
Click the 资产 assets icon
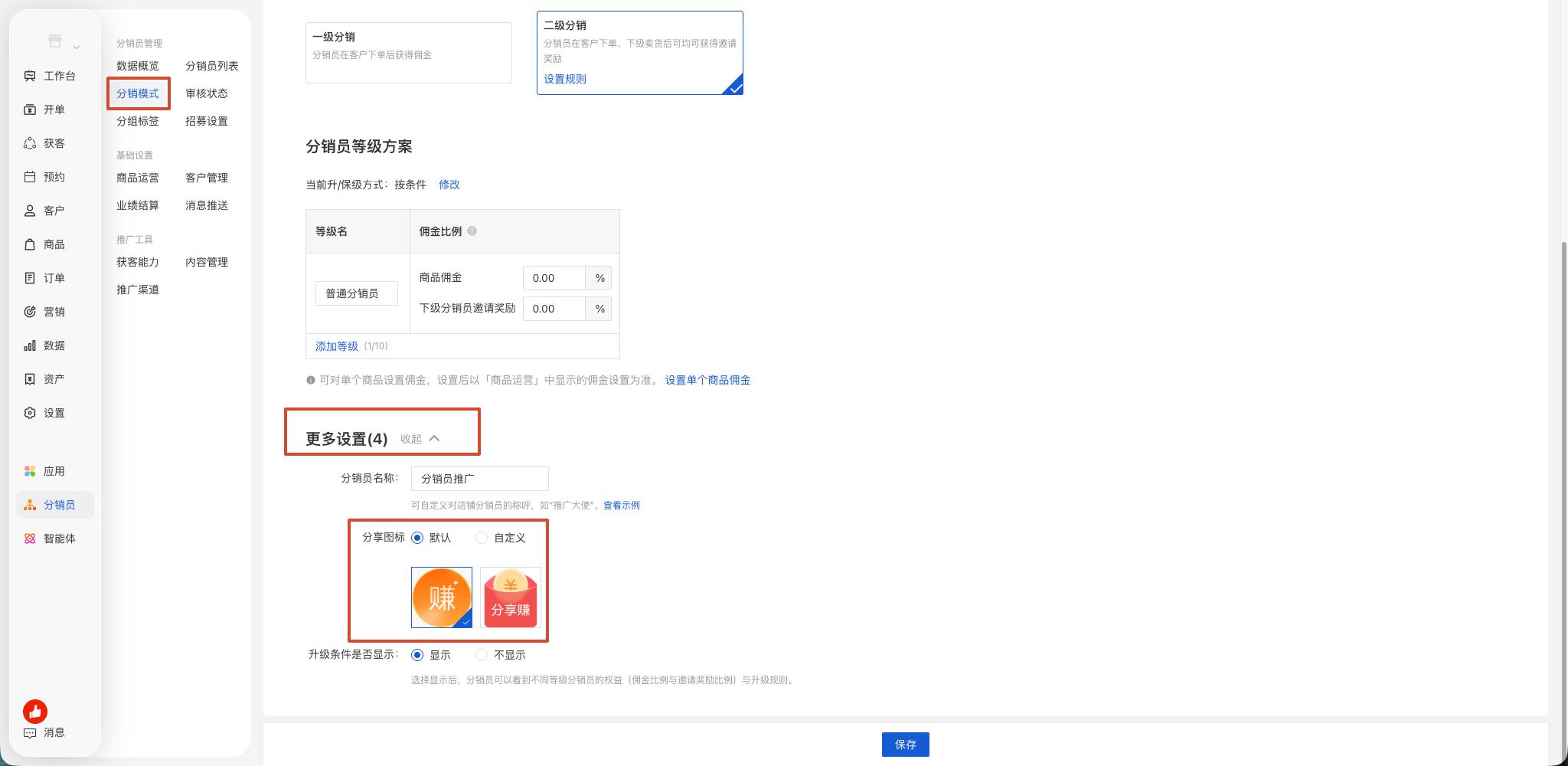tap(30, 379)
